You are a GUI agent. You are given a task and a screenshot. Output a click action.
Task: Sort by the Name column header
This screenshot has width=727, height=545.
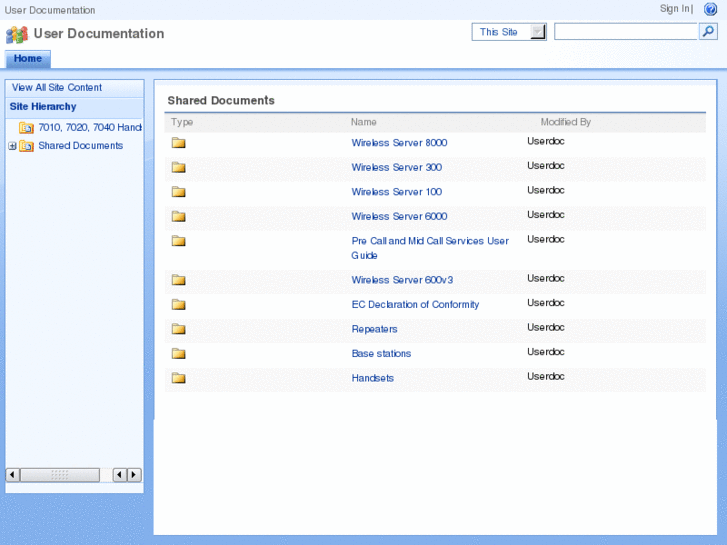click(363, 122)
